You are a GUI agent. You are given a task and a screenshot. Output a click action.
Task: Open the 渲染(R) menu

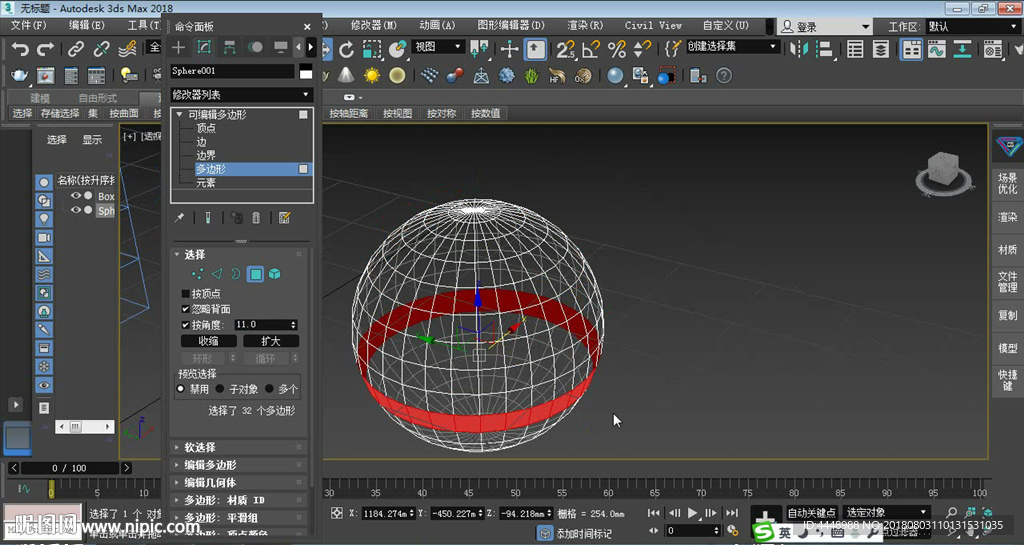(x=585, y=25)
